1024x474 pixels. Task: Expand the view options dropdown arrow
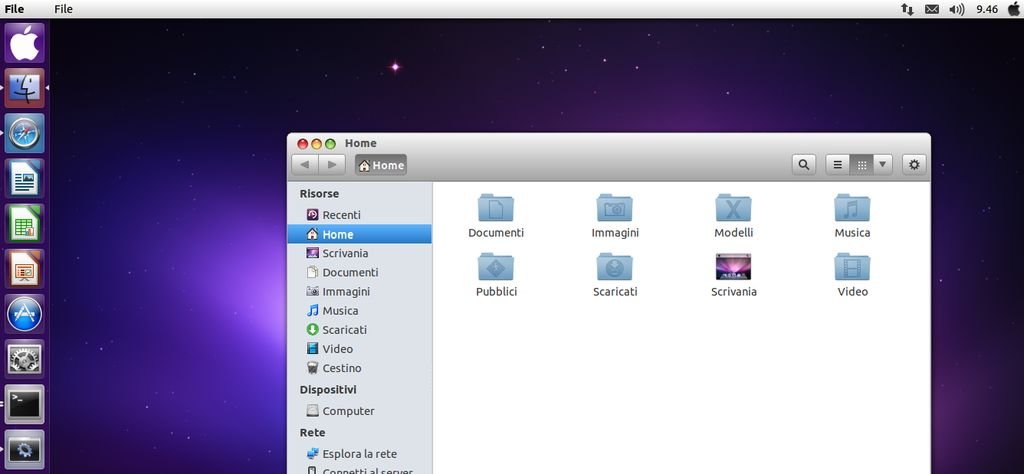coord(882,165)
